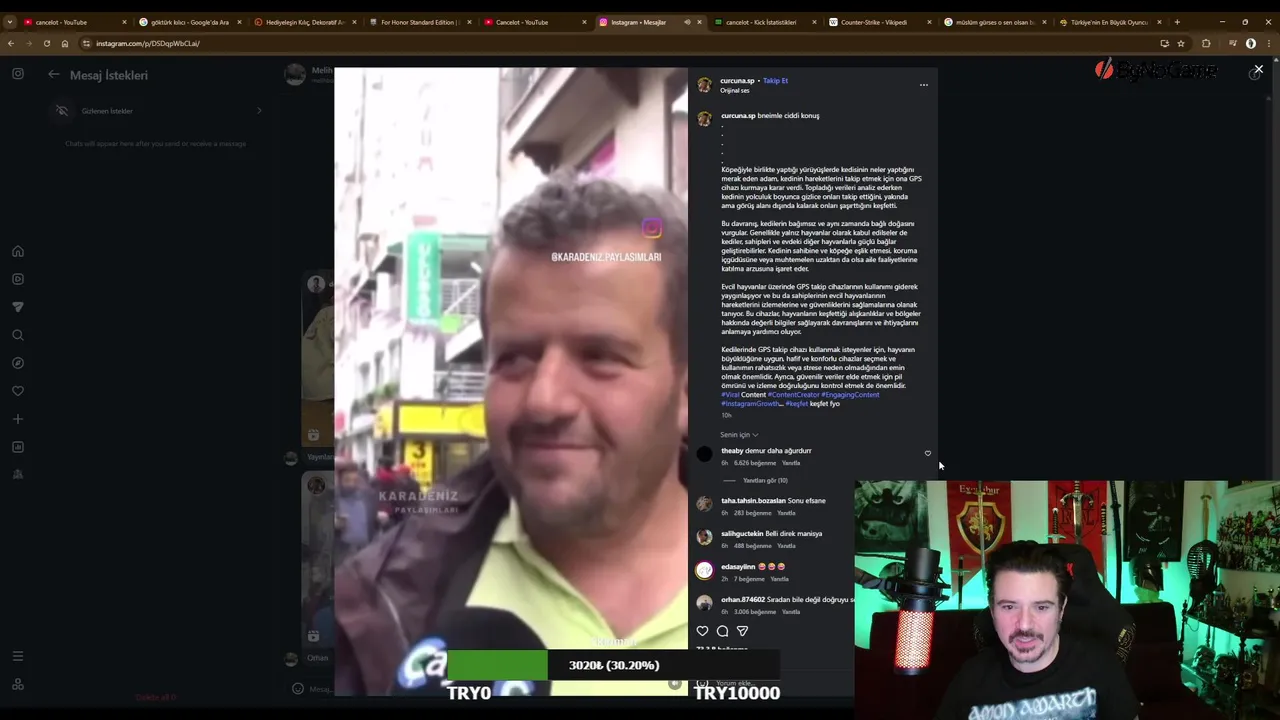View '6.626 beğenme' likes on theabye comment
This screenshot has width=1280, height=720.
click(755, 463)
